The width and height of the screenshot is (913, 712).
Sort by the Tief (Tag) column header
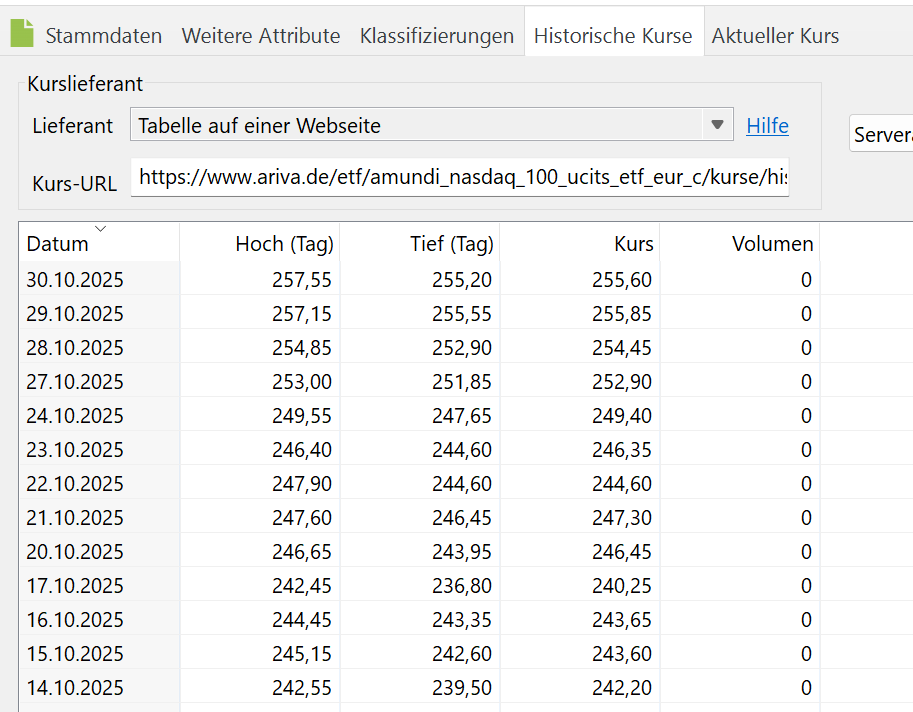click(452, 244)
